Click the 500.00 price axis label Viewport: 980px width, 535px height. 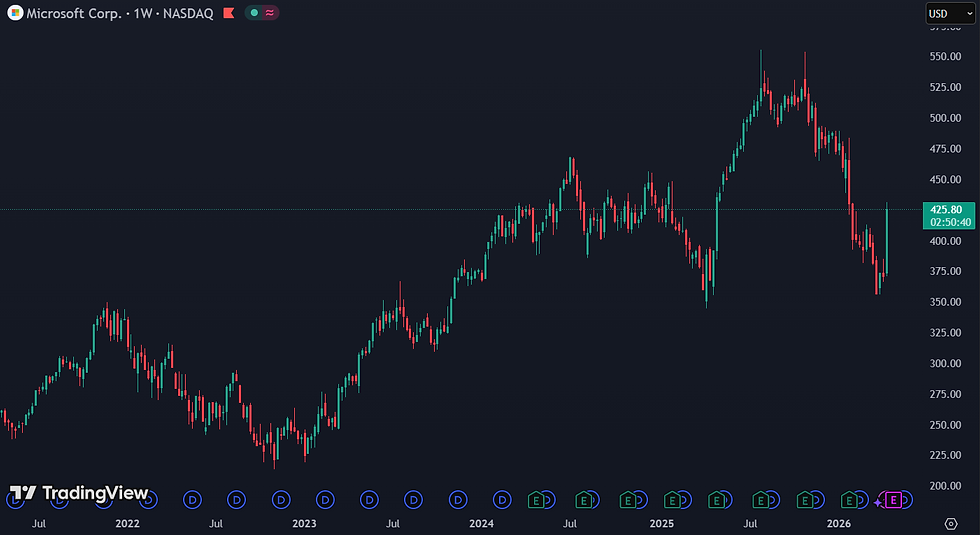click(x=946, y=118)
